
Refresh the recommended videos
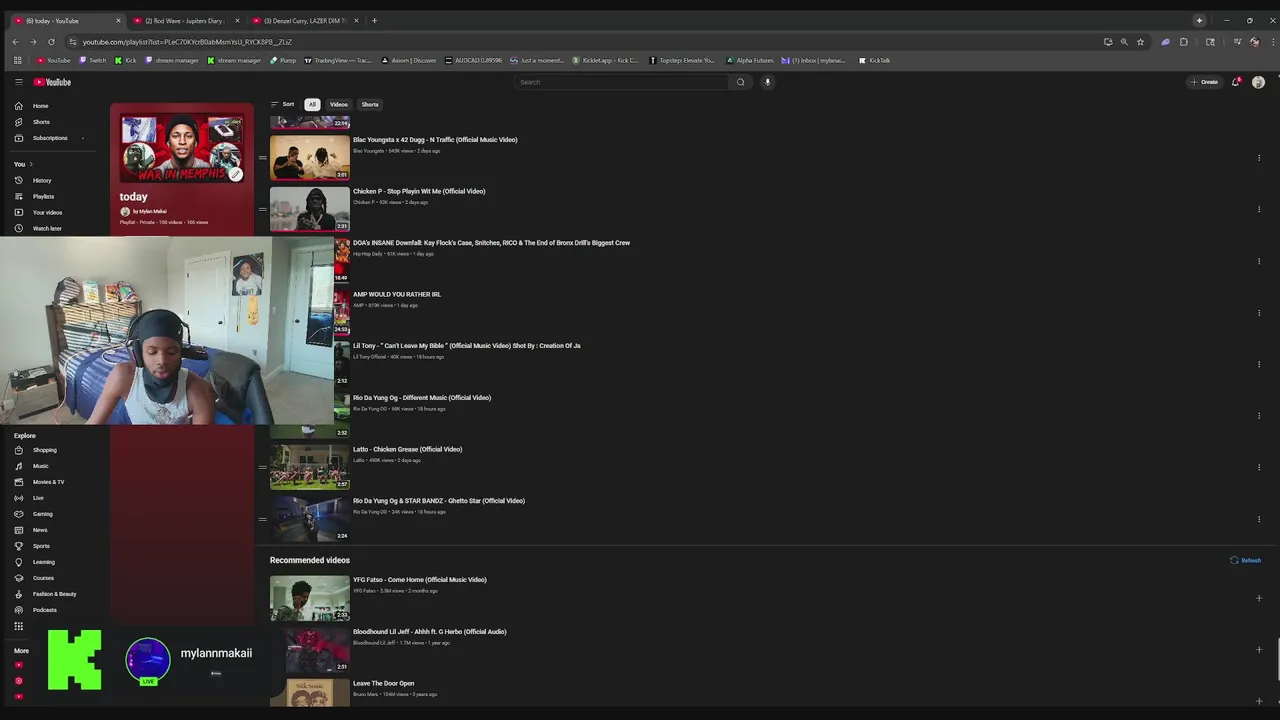tap(1245, 561)
